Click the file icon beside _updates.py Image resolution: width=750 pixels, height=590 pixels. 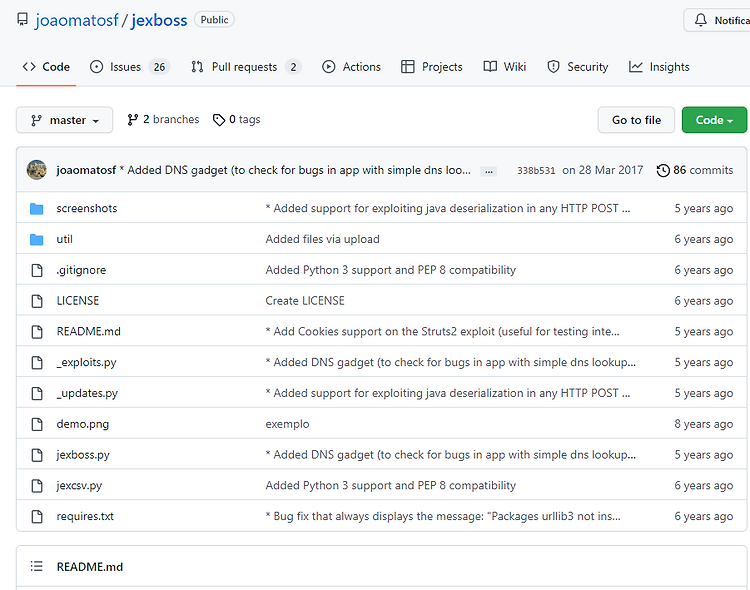coord(37,393)
